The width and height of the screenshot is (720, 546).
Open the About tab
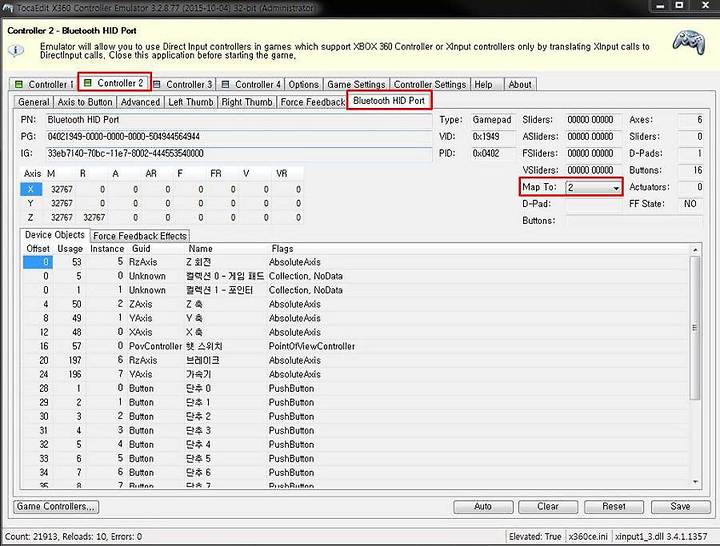coord(520,84)
